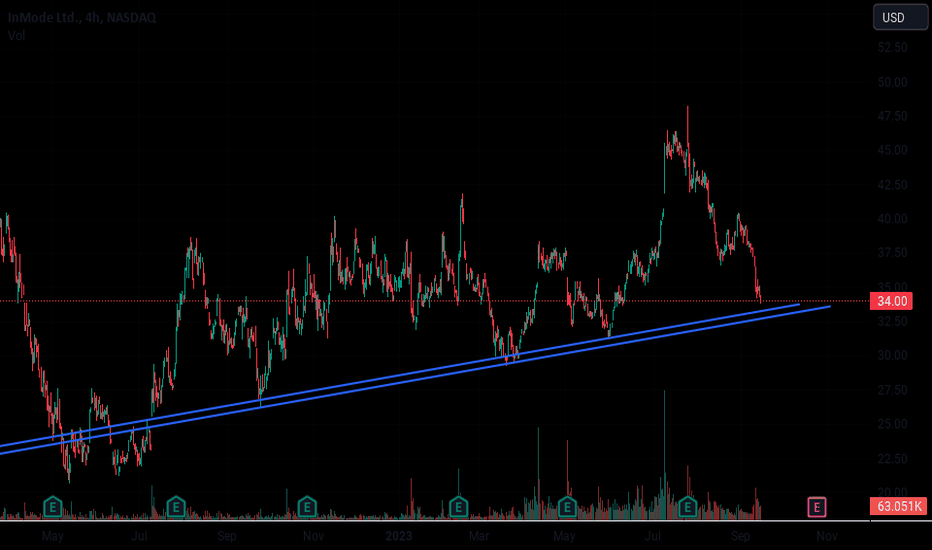Click the 30.00 price axis label
Screen dimensions: 932x550
892,356
